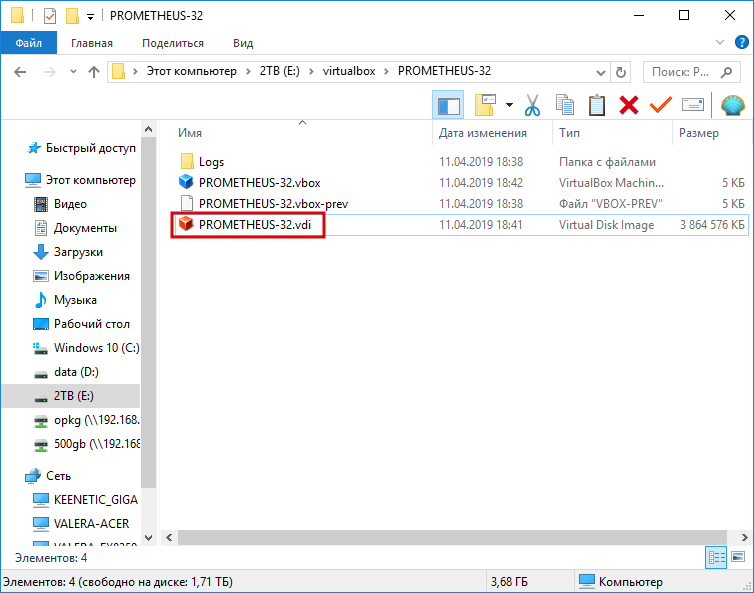Go forward with the right arrow
This screenshot has width=754, height=593.
[x=50, y=72]
